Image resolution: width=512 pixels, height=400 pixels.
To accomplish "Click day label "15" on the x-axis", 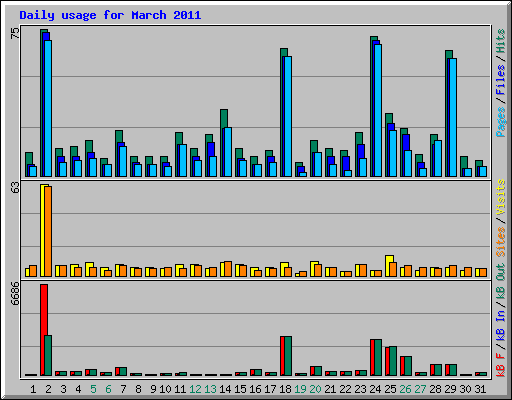I will point(240,389).
